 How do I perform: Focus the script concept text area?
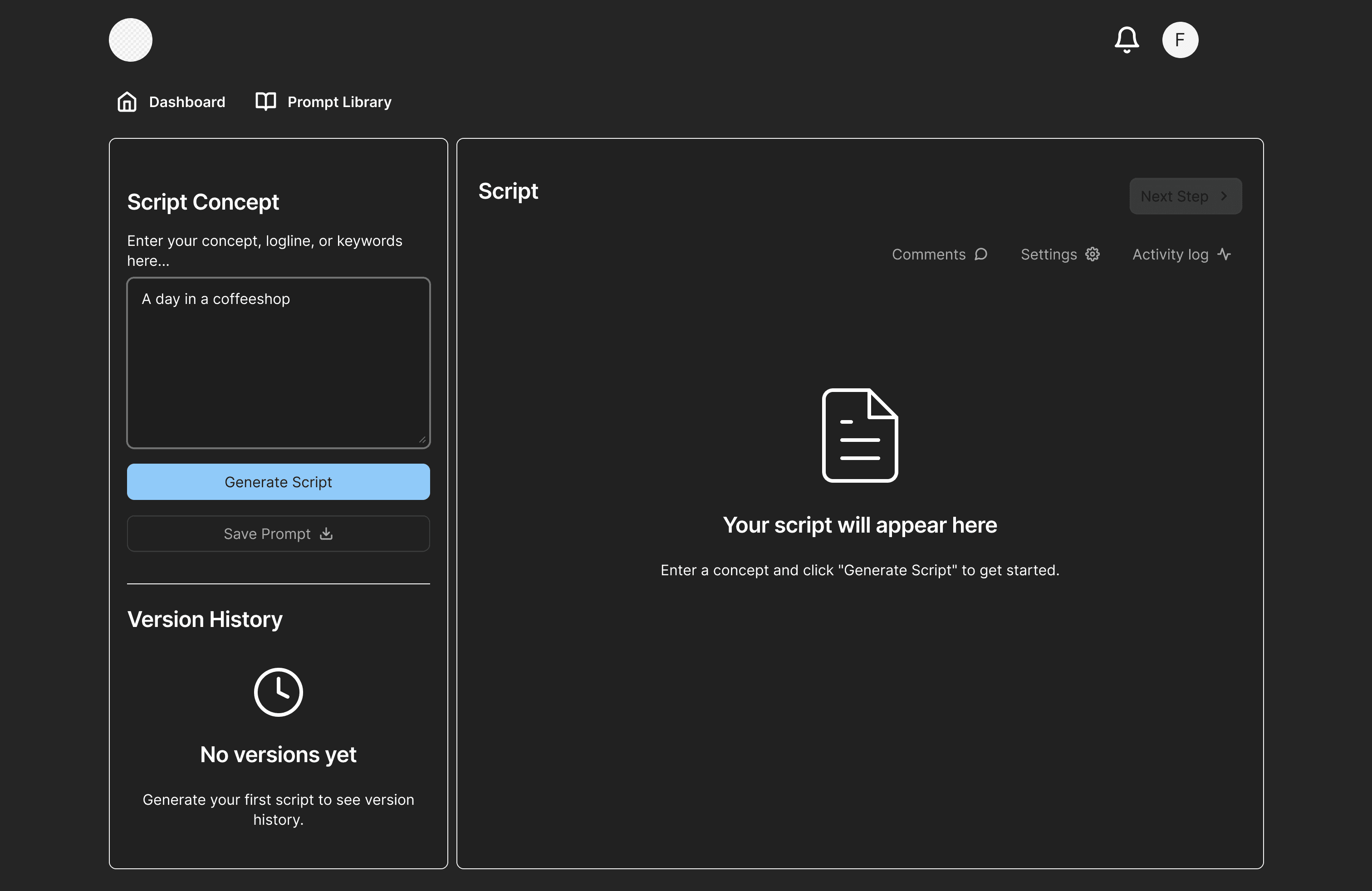[279, 363]
